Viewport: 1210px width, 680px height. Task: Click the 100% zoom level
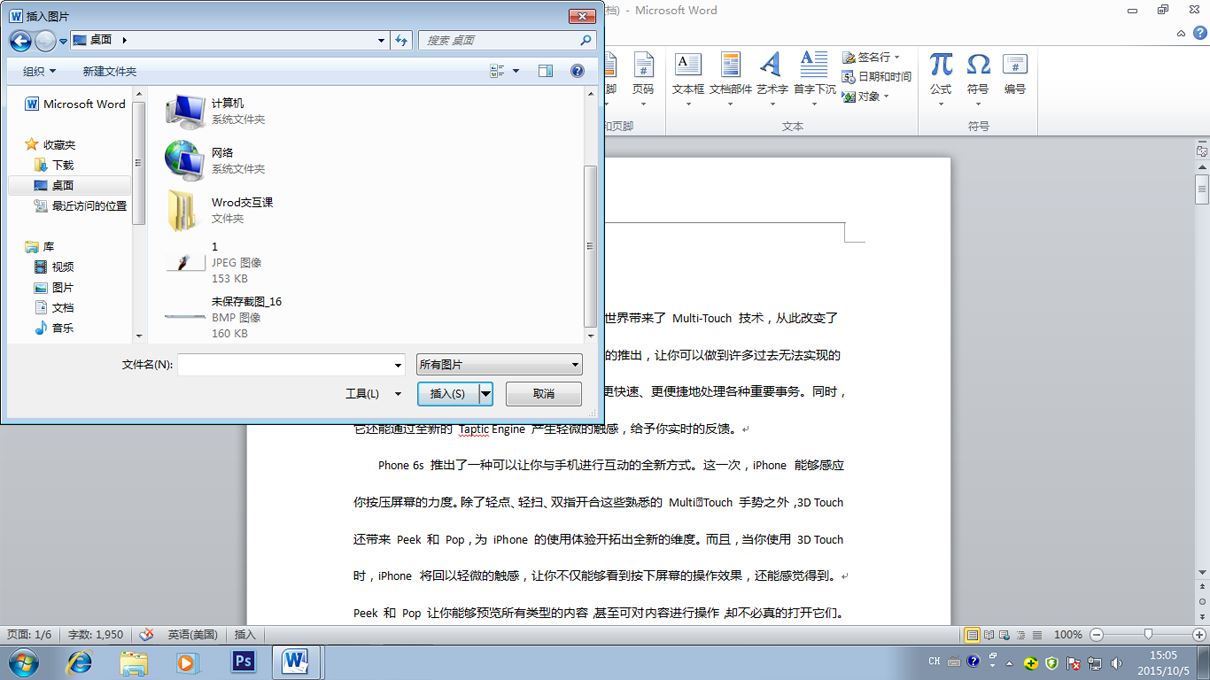tap(1068, 634)
